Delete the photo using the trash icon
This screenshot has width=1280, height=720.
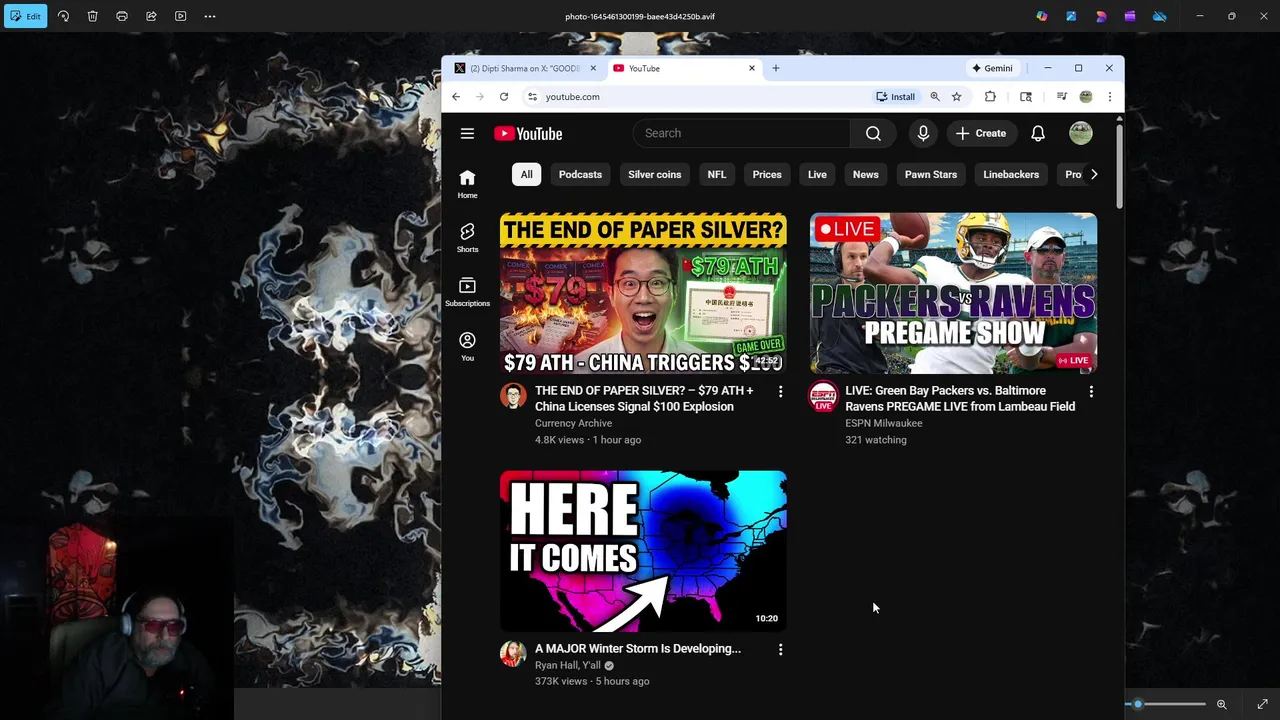(x=92, y=16)
